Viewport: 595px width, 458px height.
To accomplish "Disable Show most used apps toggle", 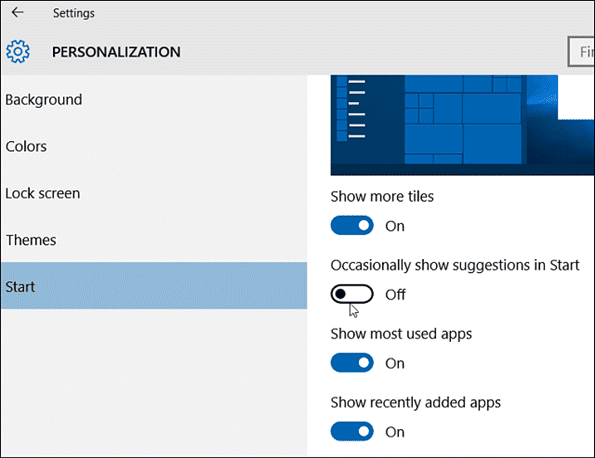I will pos(352,363).
